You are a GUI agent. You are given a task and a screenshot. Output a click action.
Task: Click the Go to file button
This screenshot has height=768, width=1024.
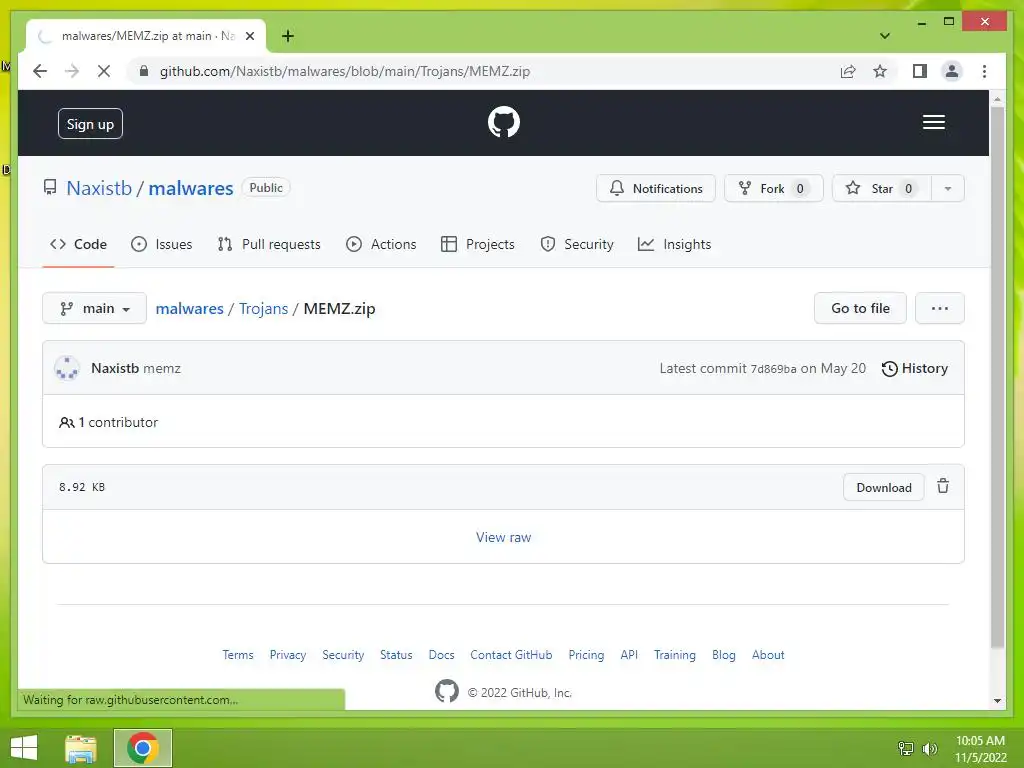click(860, 308)
